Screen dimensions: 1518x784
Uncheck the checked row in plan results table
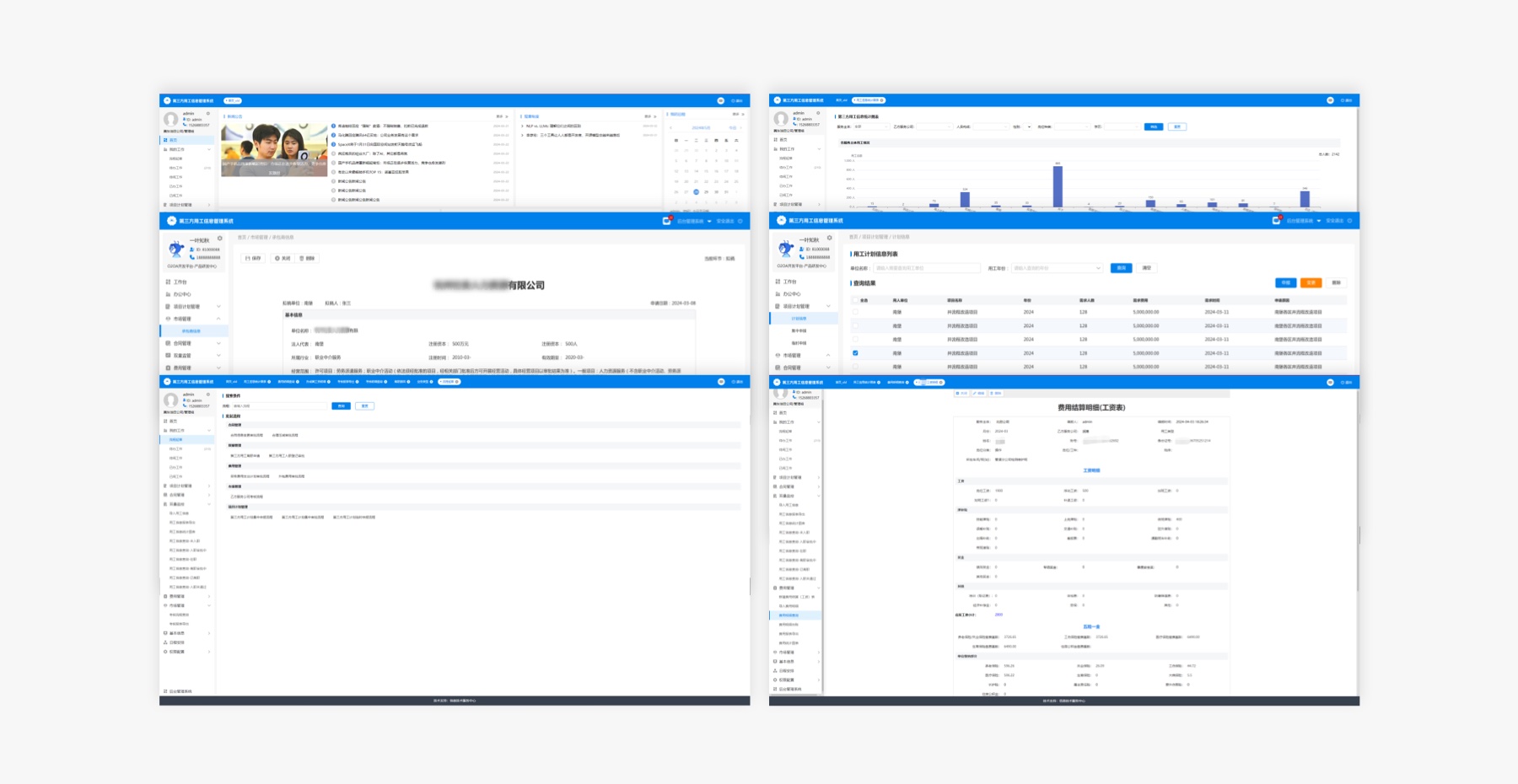click(855, 353)
